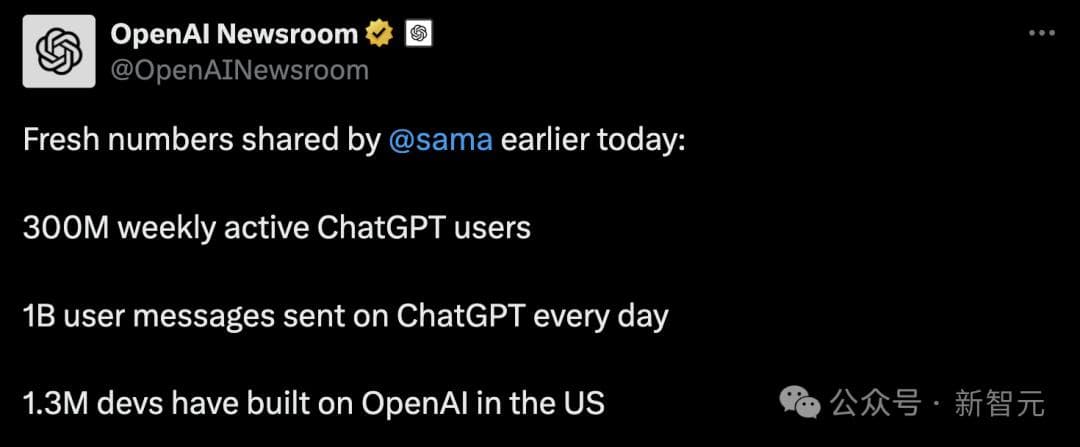The width and height of the screenshot is (1080, 447).
Task: Open the OpenAI Newsroom display name
Action: tap(234, 34)
